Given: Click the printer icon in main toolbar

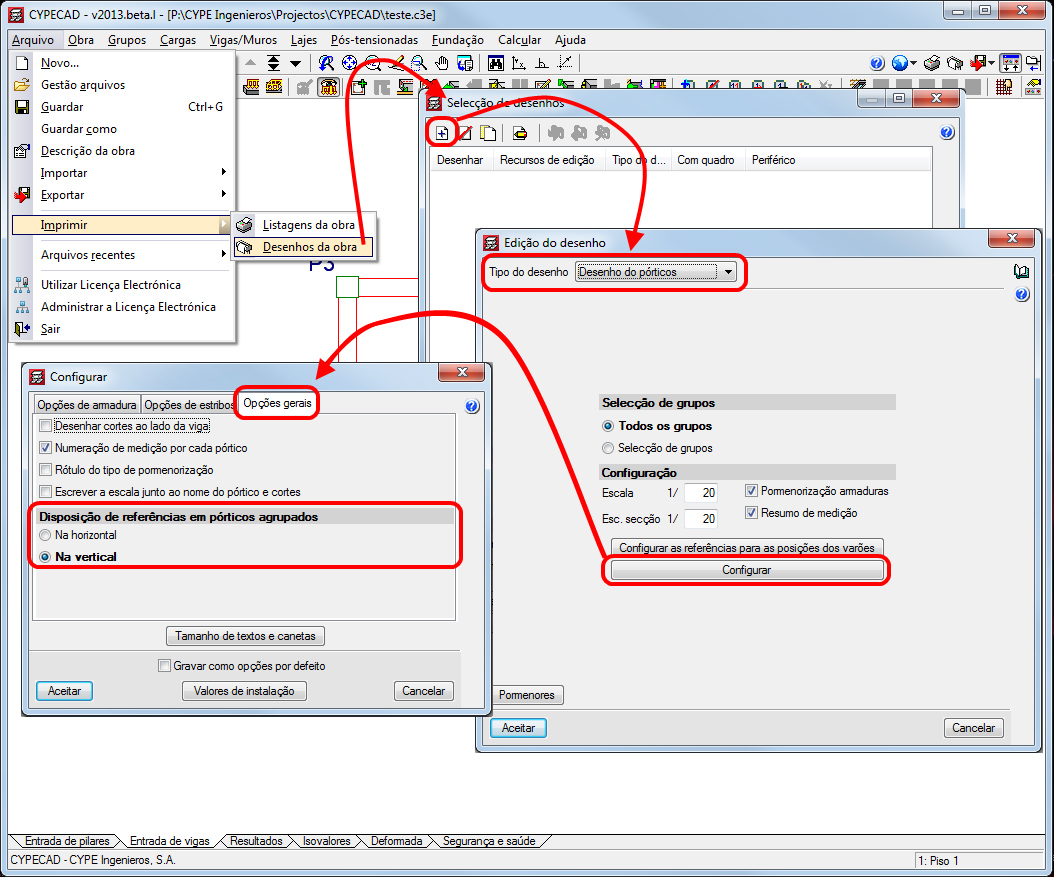Looking at the screenshot, I should [x=932, y=63].
